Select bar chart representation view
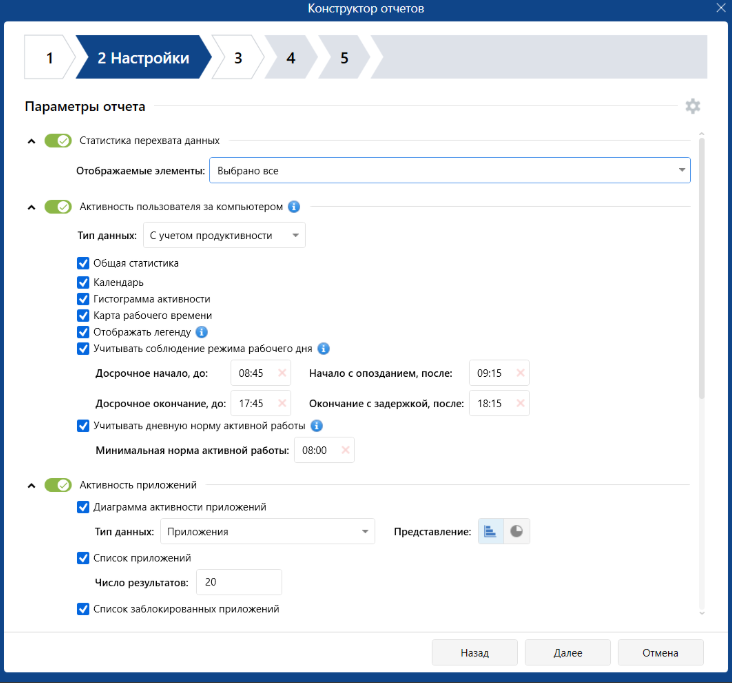 coord(491,531)
